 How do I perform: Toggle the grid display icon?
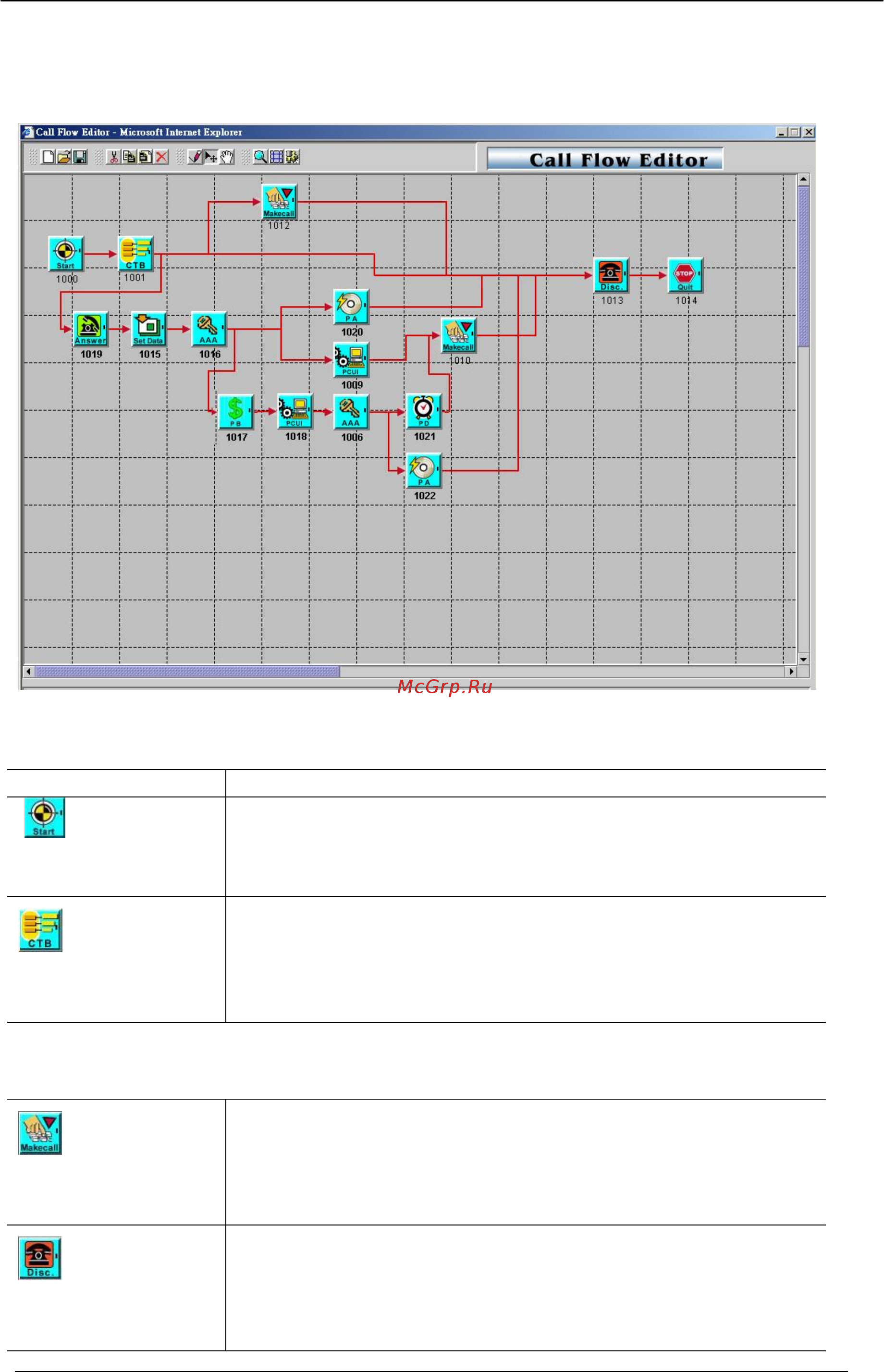[276, 157]
